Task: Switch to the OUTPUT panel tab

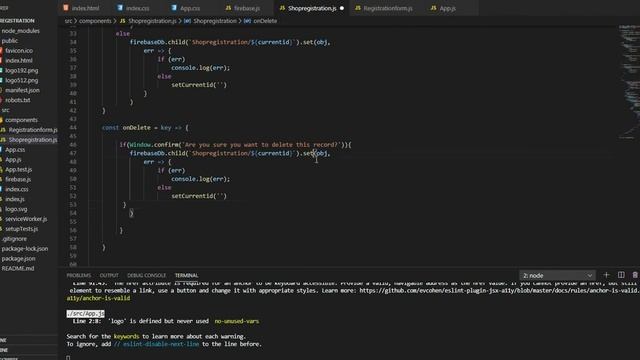Action: coord(109,276)
